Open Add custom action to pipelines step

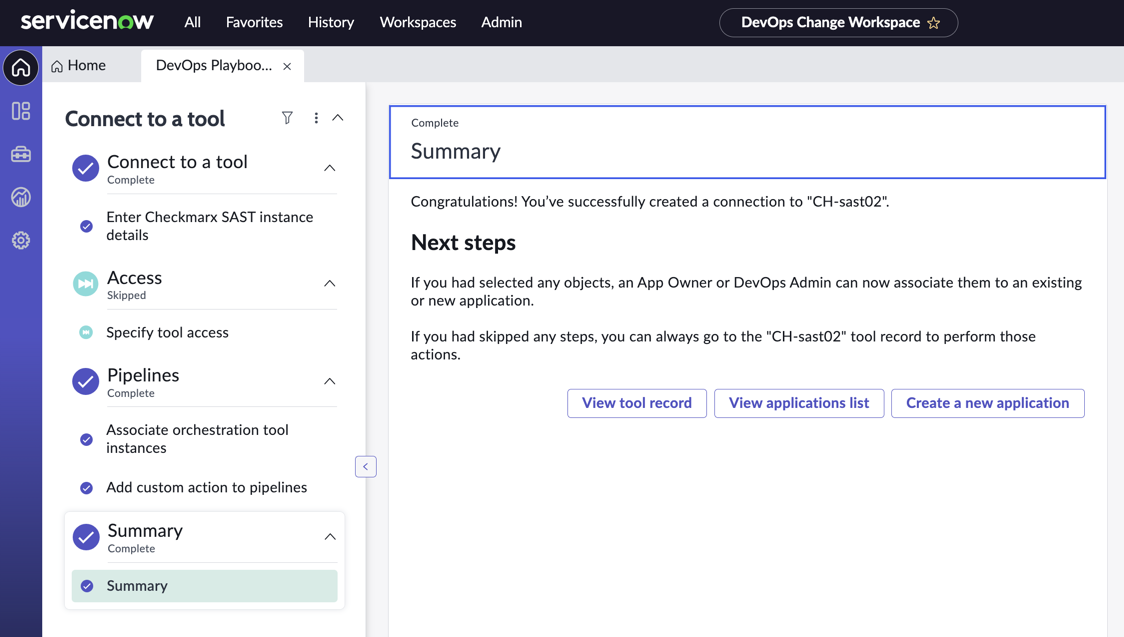coord(206,487)
